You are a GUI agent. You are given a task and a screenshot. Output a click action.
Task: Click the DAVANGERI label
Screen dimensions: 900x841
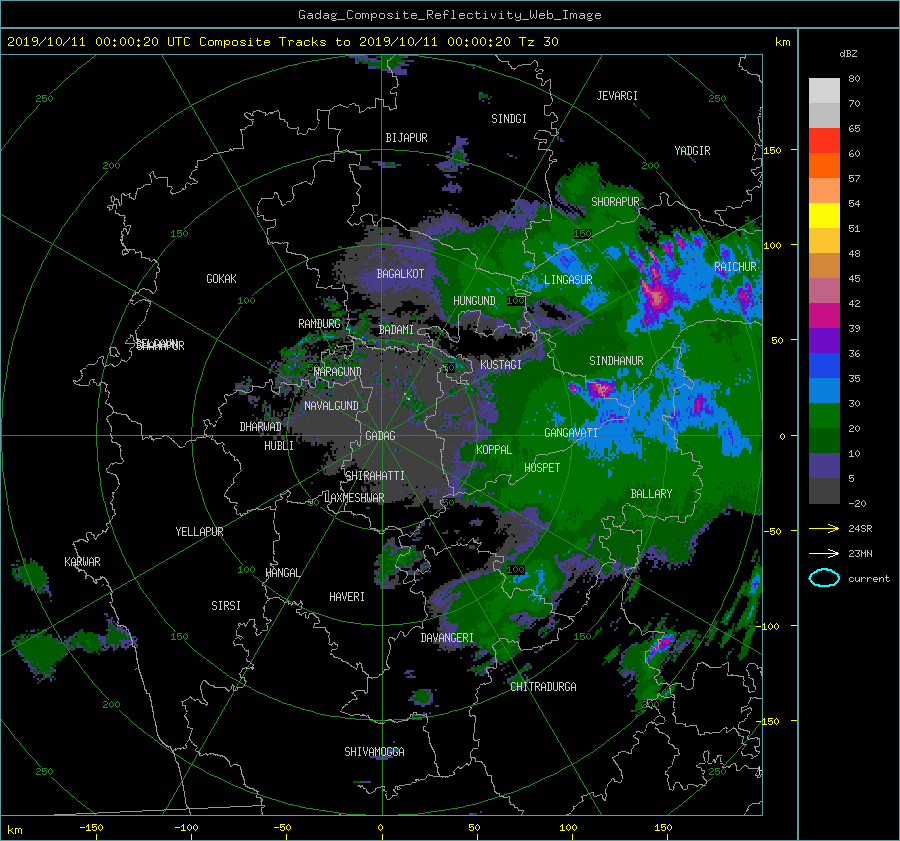pyautogui.click(x=447, y=638)
